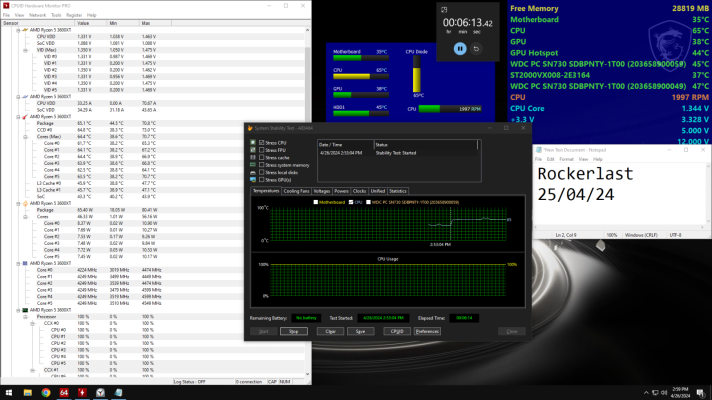The width and height of the screenshot is (712, 400).
Task: Click the Stress CPU chip icon
Action: coord(253,143)
